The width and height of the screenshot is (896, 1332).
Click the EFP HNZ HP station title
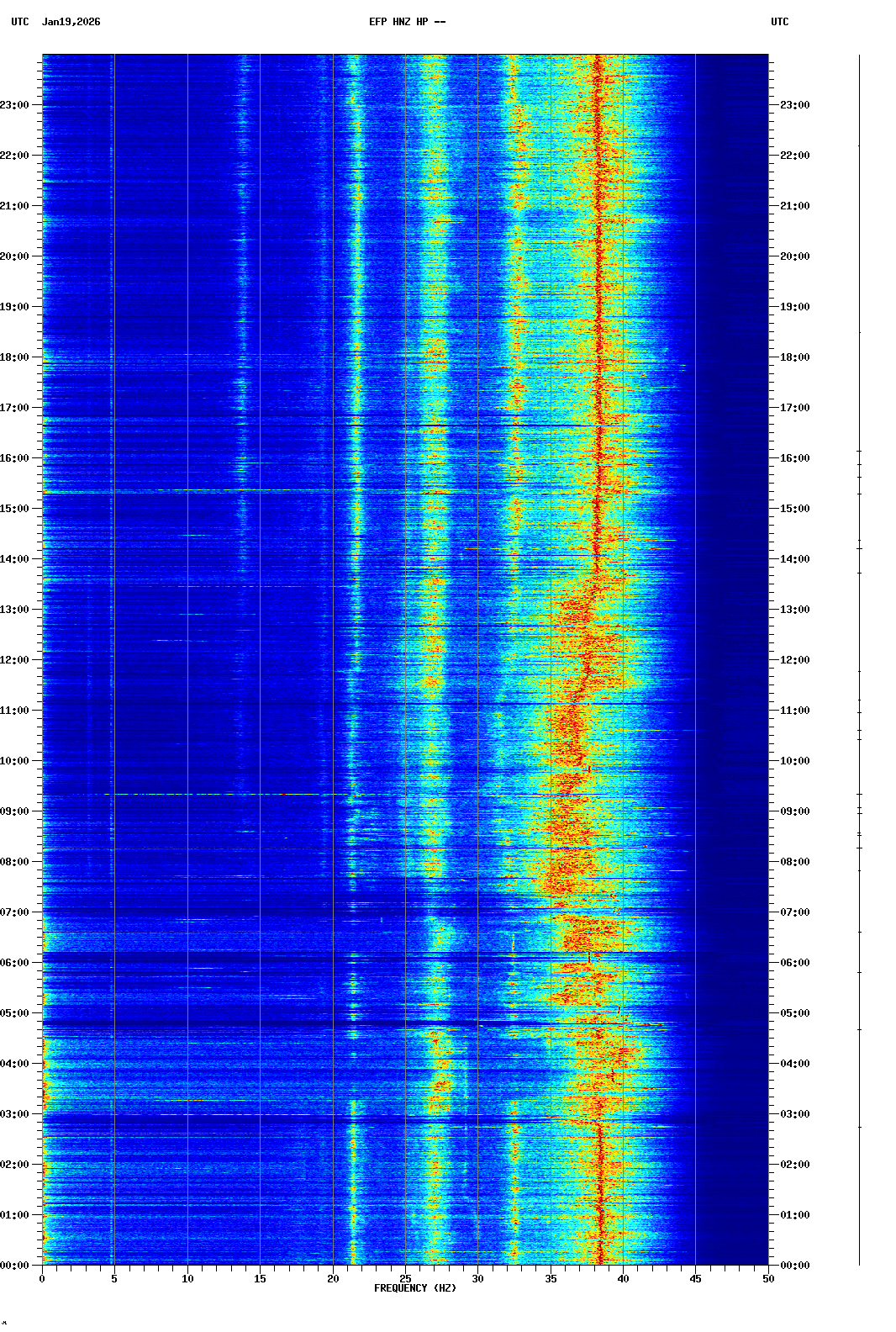[407, 22]
